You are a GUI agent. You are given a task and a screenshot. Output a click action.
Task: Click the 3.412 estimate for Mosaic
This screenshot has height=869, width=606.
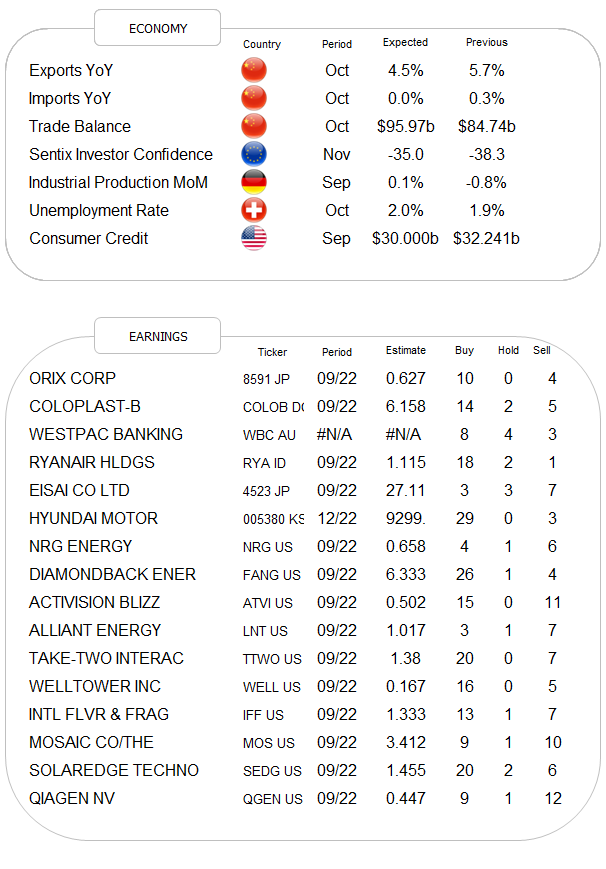406,742
